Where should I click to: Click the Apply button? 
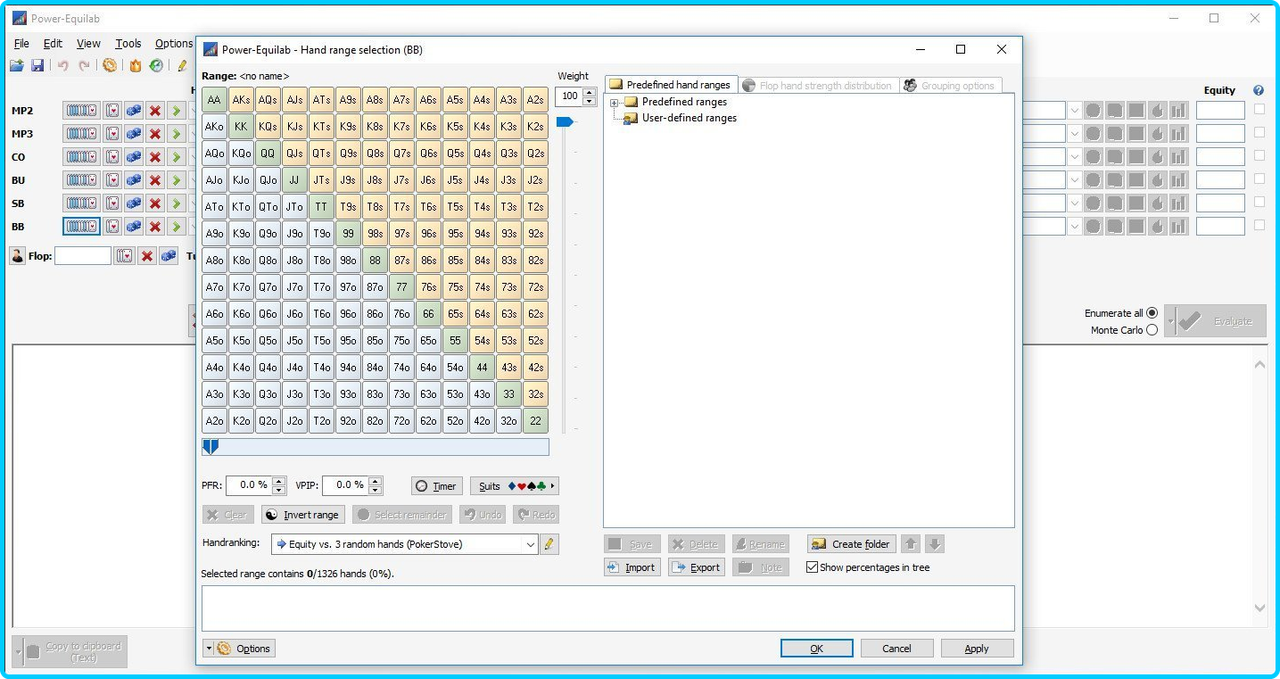(977, 648)
